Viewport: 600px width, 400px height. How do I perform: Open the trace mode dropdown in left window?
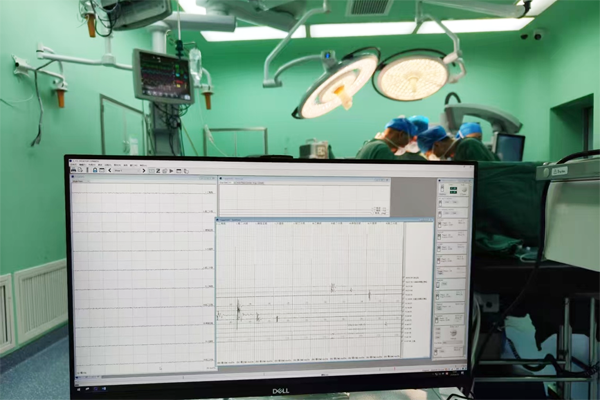(79, 181)
